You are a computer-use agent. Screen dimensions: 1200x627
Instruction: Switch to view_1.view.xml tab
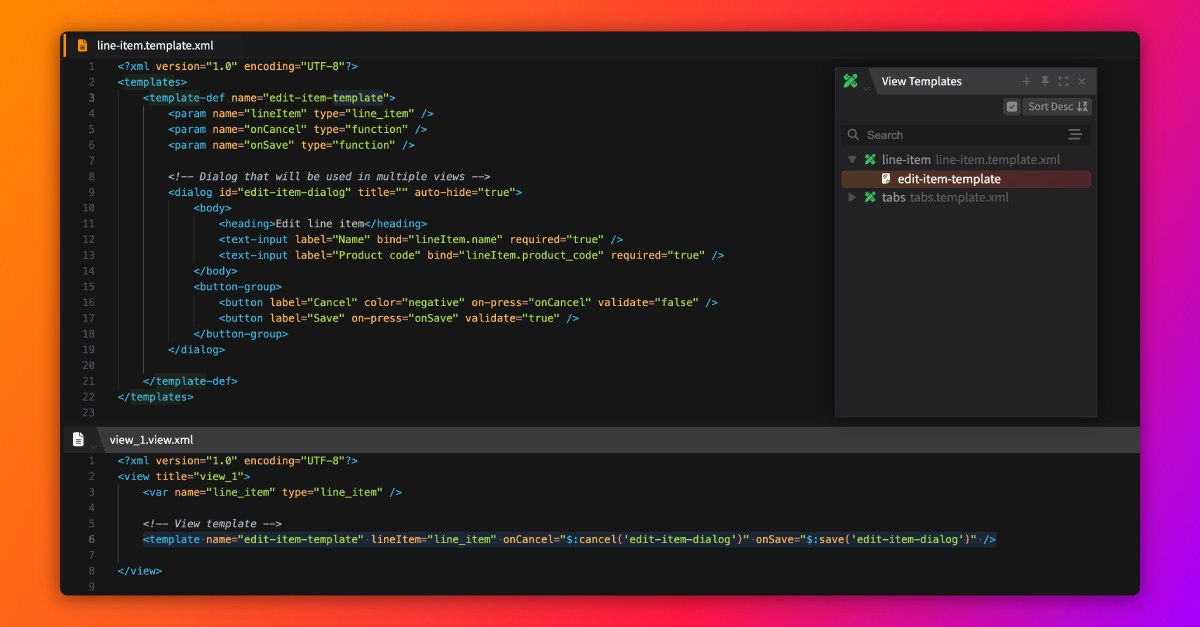151,440
